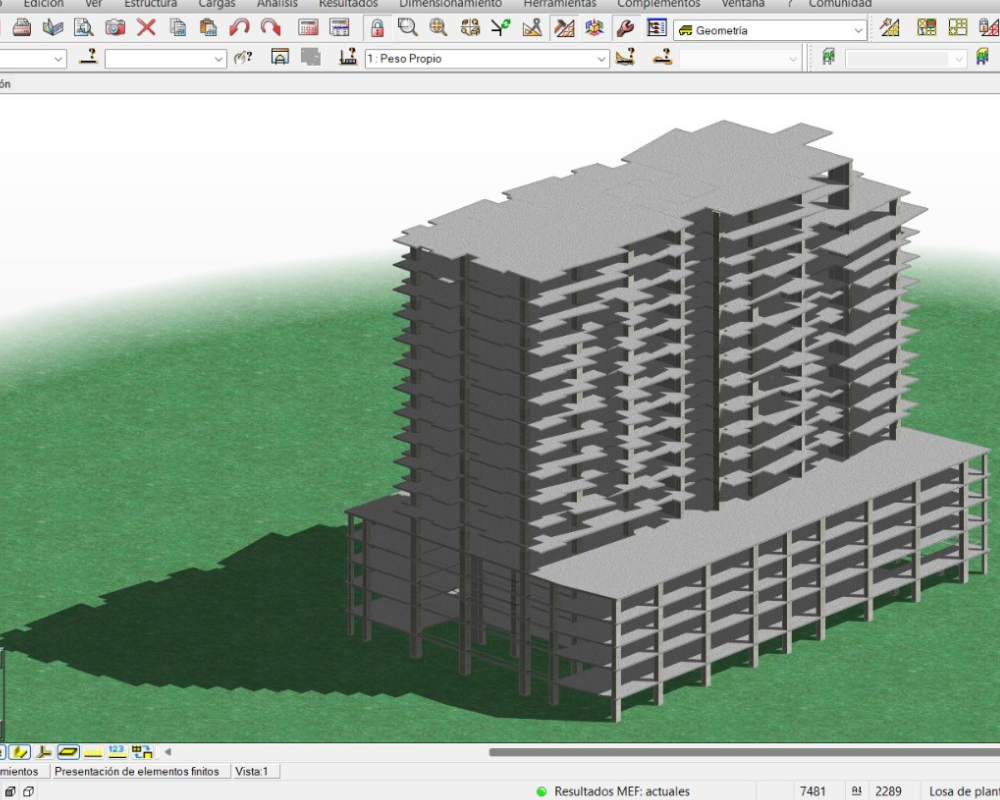
Task: Click the redo arrow icon
Action: pos(270,28)
